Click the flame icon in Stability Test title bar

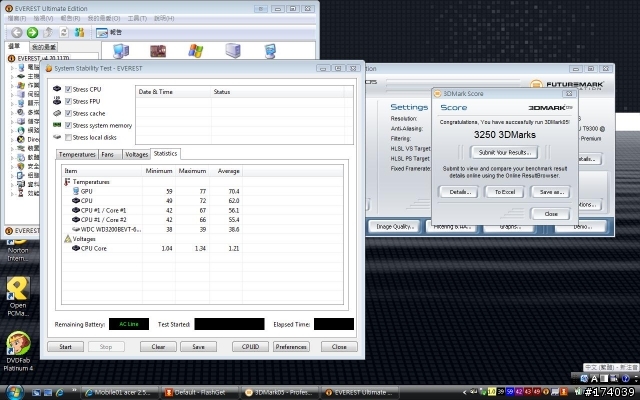pyautogui.click(x=49, y=68)
